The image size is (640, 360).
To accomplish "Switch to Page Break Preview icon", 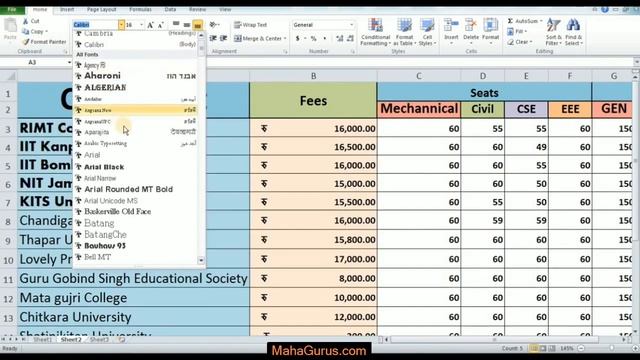I will point(552,349).
